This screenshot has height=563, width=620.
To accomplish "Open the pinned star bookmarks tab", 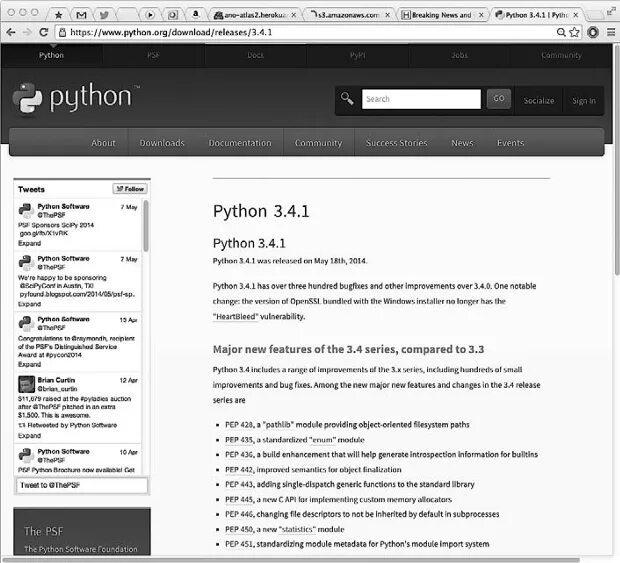I will click(59, 15).
